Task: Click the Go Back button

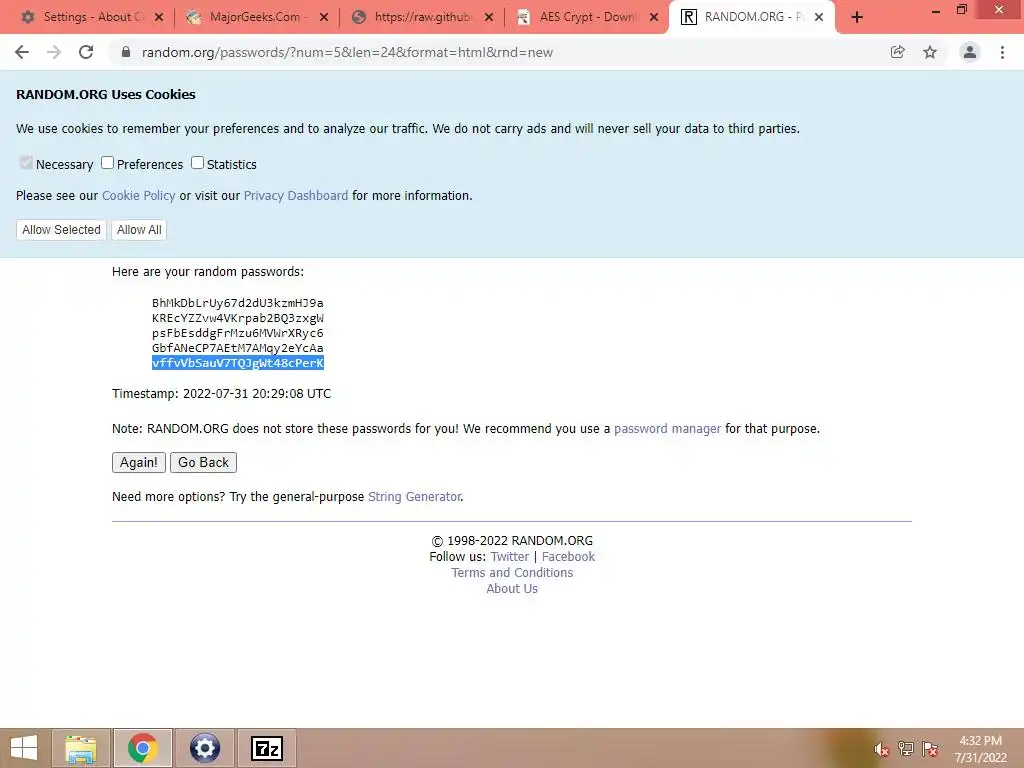Action: pos(203,462)
